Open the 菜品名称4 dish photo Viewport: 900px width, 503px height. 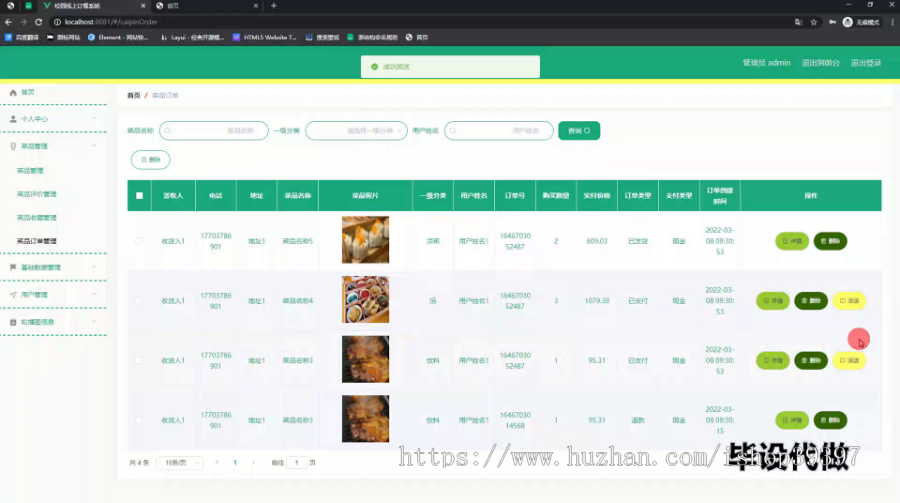[366, 300]
